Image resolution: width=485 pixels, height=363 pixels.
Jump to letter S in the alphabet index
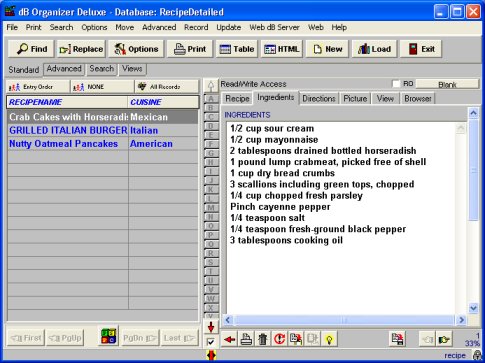211,262
